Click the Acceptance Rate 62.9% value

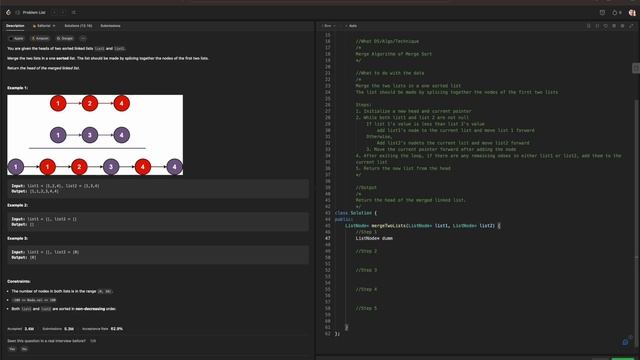click(x=117, y=329)
